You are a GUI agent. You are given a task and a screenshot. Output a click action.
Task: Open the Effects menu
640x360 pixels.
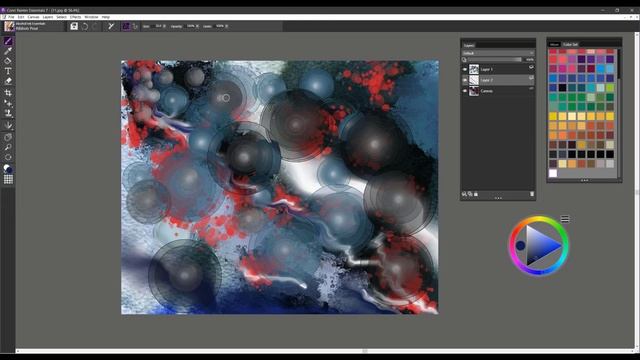pos(76,17)
